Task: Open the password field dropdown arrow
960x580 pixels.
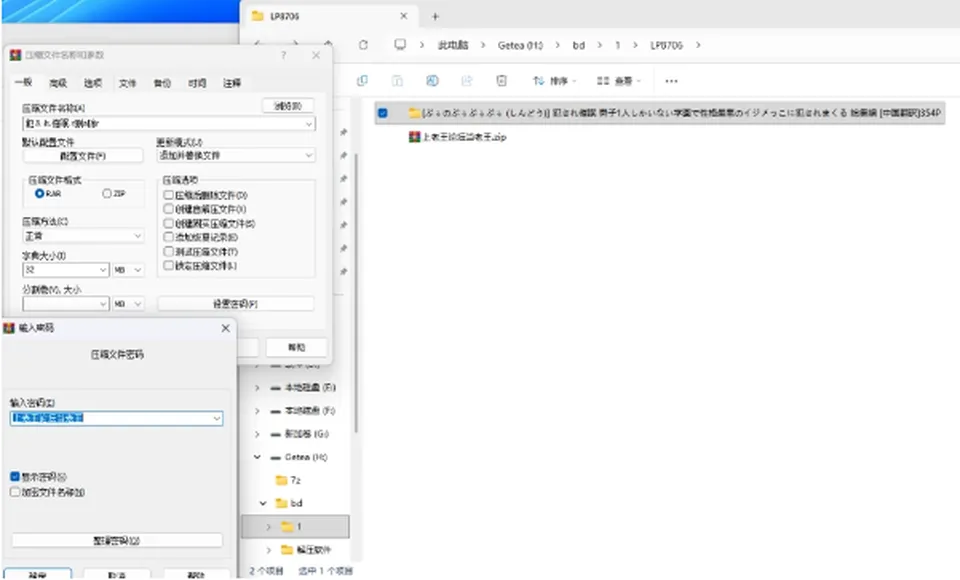Action: point(217,418)
